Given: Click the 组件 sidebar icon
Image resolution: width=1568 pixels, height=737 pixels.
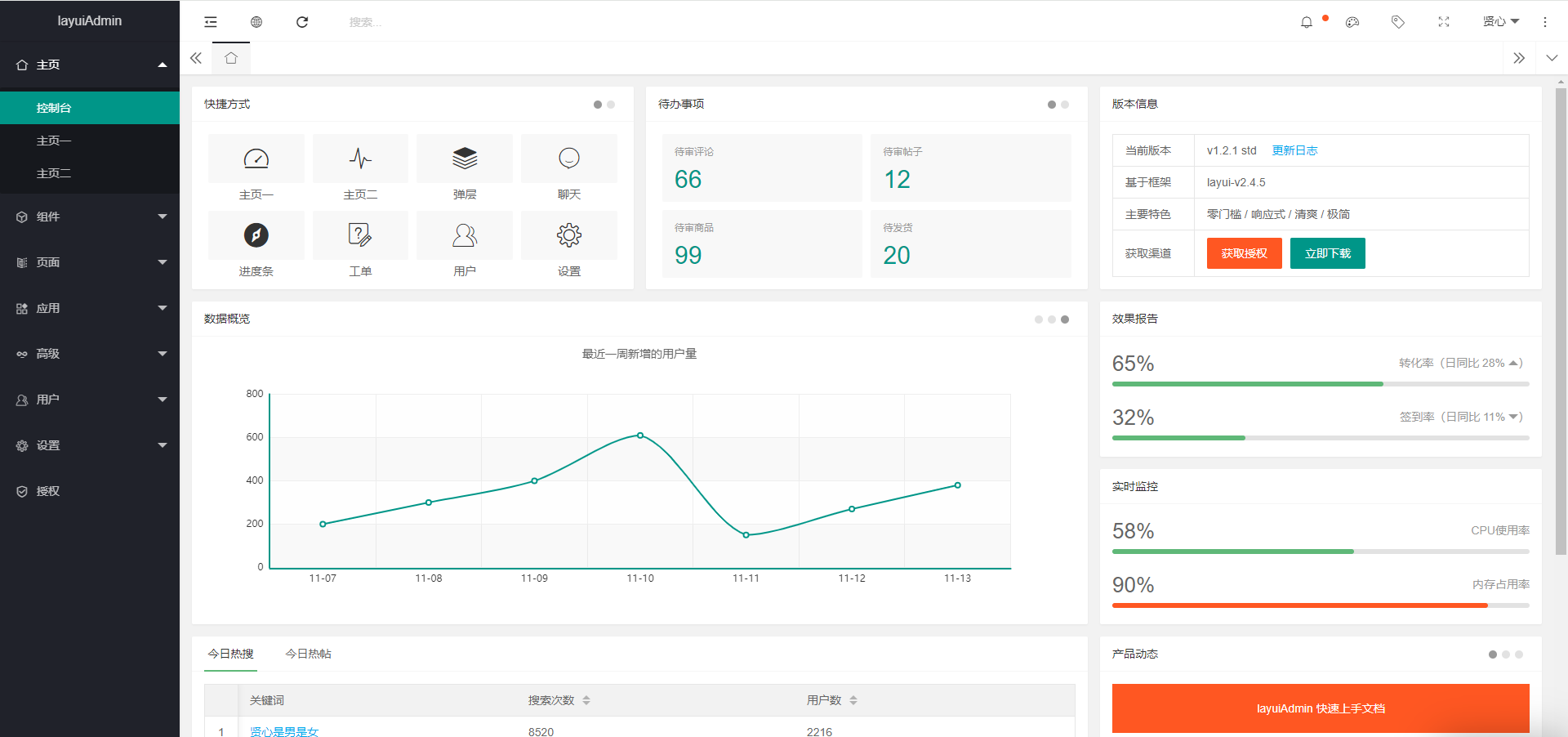Looking at the screenshot, I should [x=22, y=217].
